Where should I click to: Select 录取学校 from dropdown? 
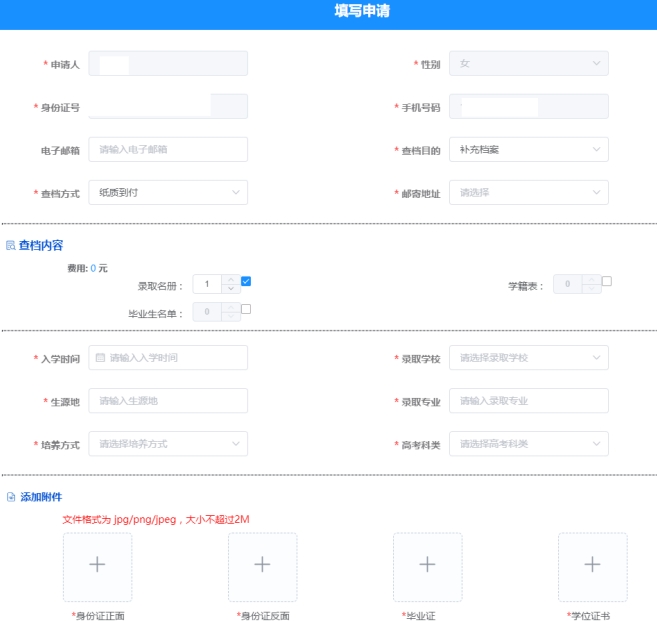(528, 358)
